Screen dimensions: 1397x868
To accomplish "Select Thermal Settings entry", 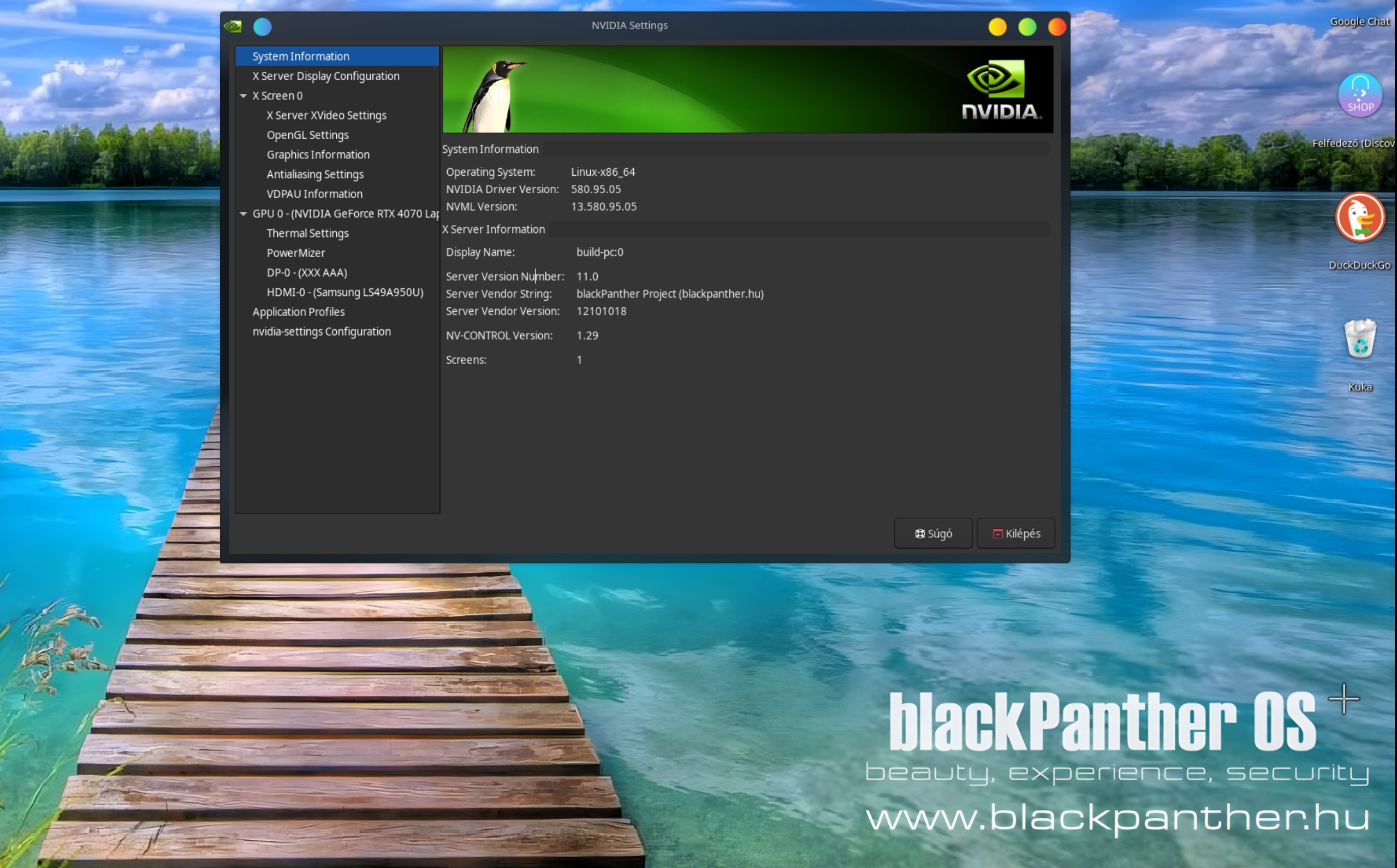I will 307,233.
